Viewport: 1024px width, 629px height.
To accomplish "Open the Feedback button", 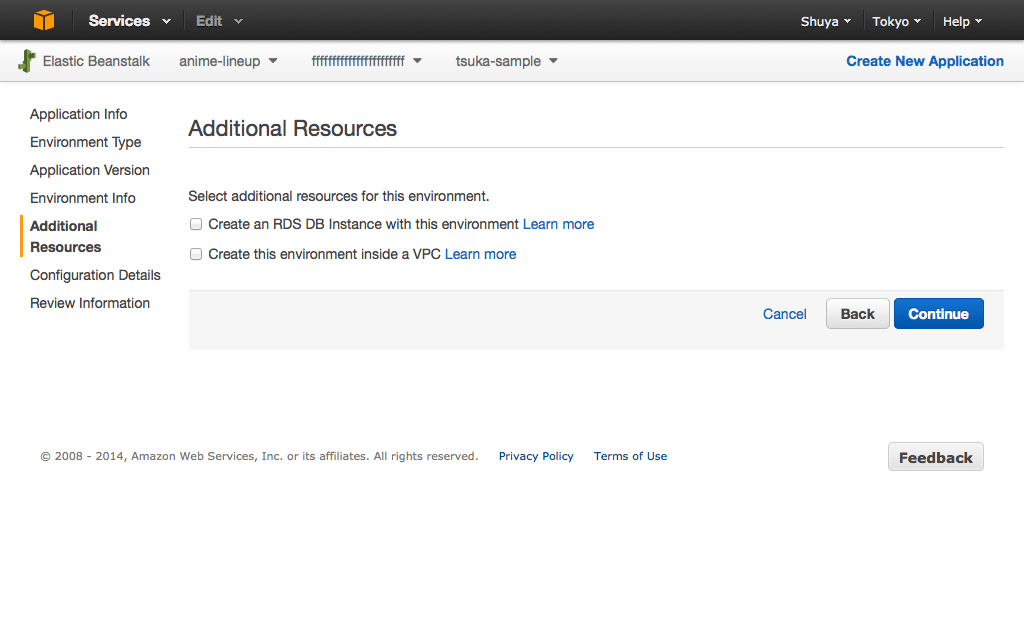I will coord(935,457).
